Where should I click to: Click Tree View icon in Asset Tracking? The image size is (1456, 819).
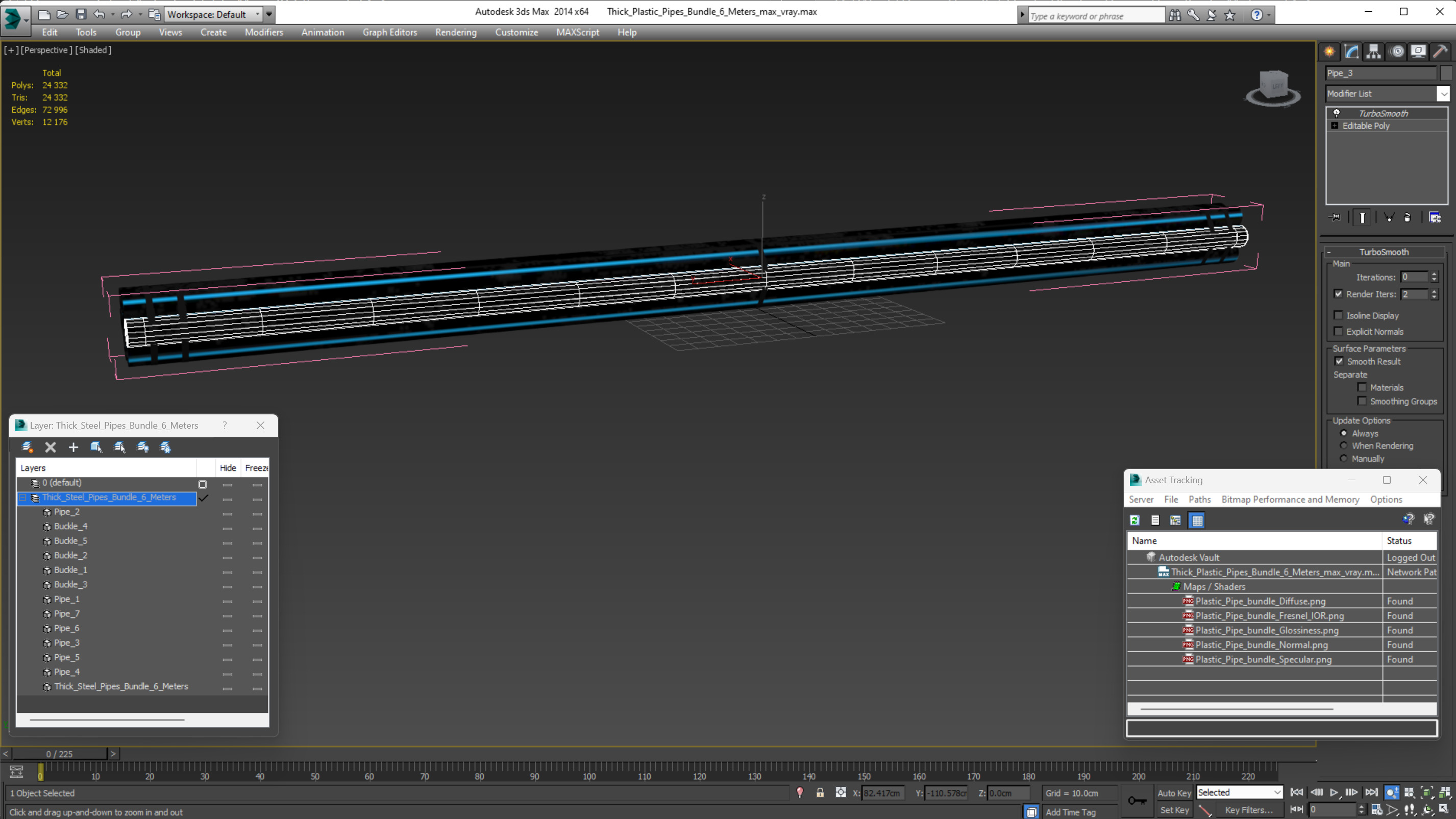click(x=1176, y=520)
